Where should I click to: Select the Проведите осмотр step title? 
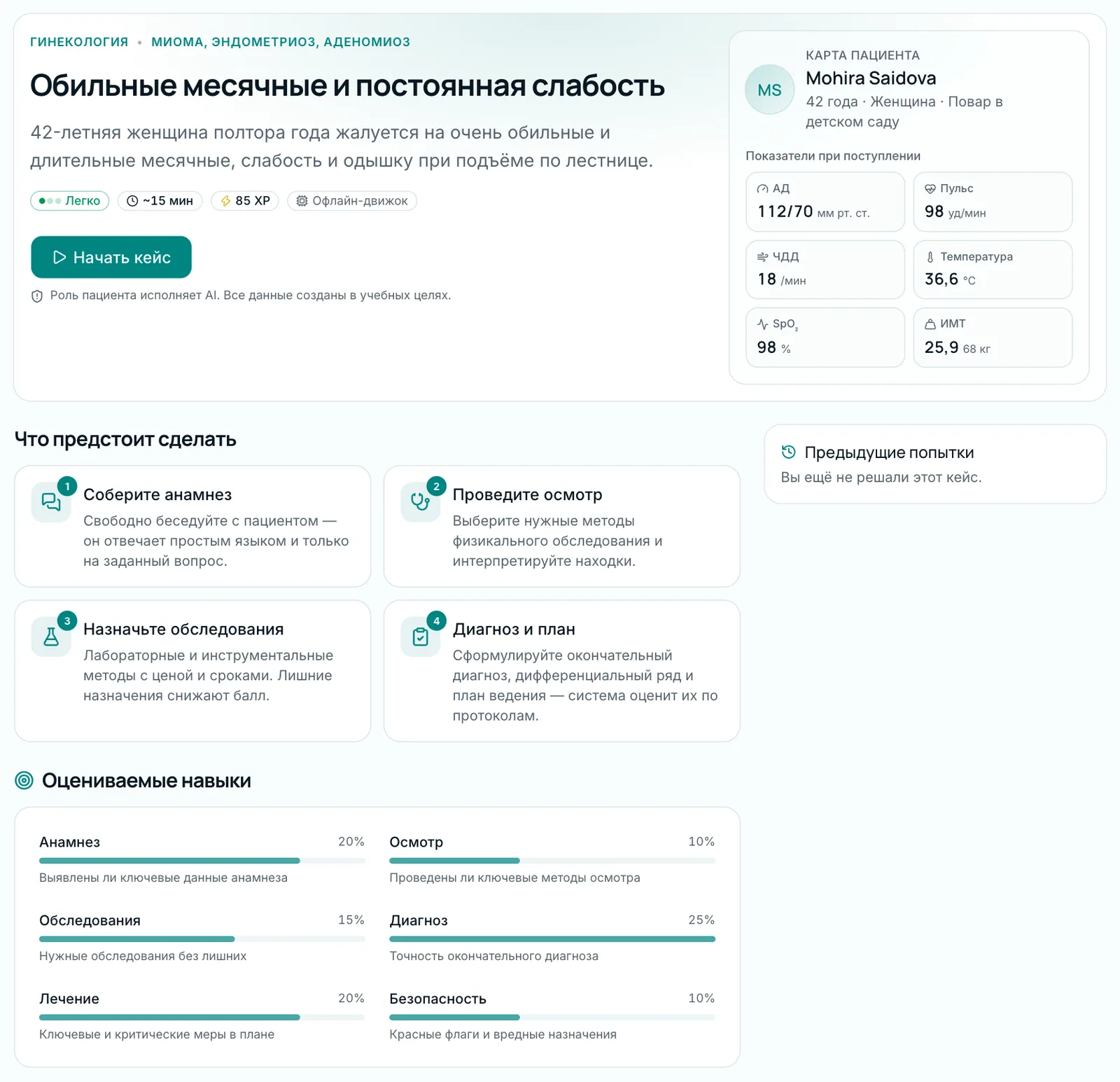point(527,494)
